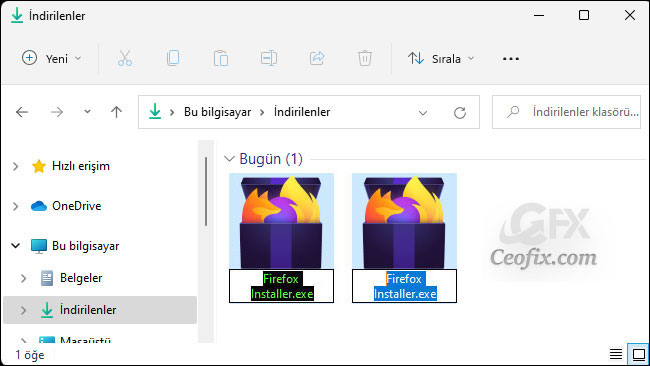
Task: Click the İndirilenler klasörü search field
Action: (x=566, y=112)
